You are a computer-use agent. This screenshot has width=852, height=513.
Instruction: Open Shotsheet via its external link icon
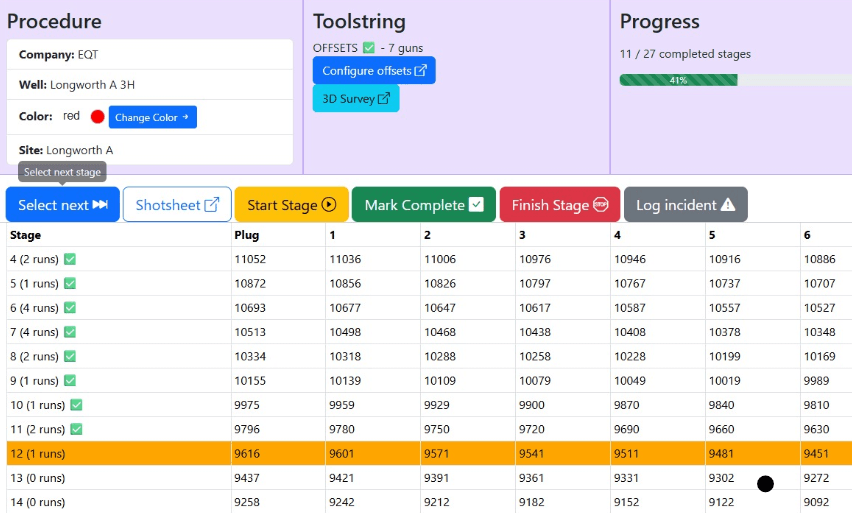(212, 205)
